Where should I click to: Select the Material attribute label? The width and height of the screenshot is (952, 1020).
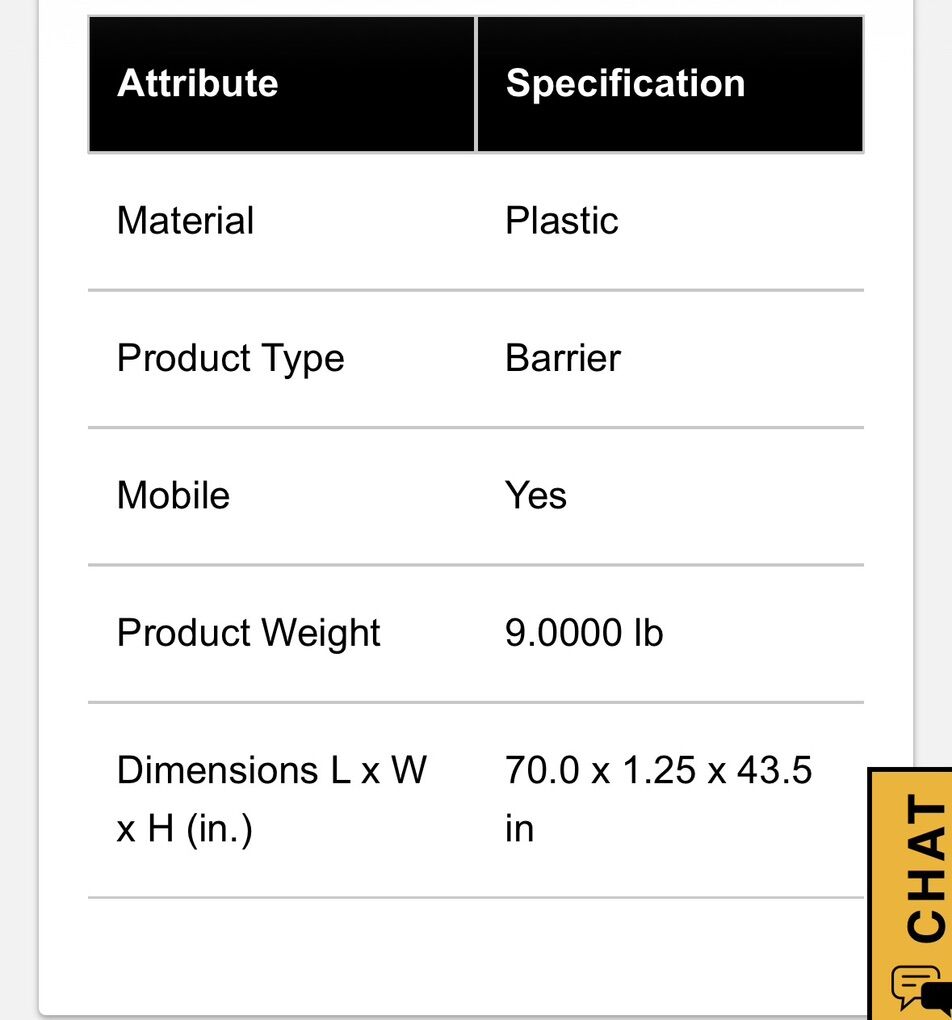tap(185, 221)
